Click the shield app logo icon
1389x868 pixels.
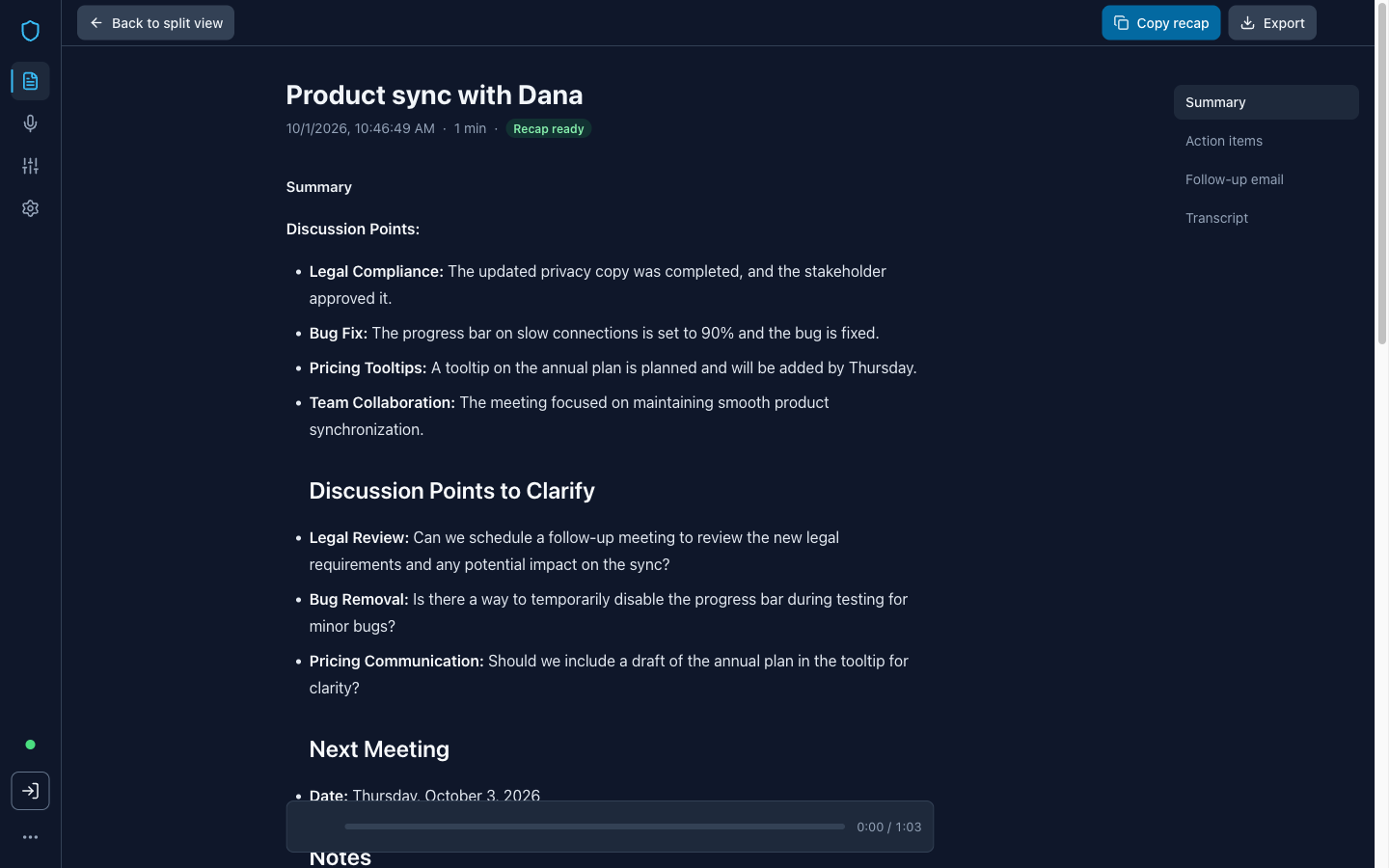30,31
